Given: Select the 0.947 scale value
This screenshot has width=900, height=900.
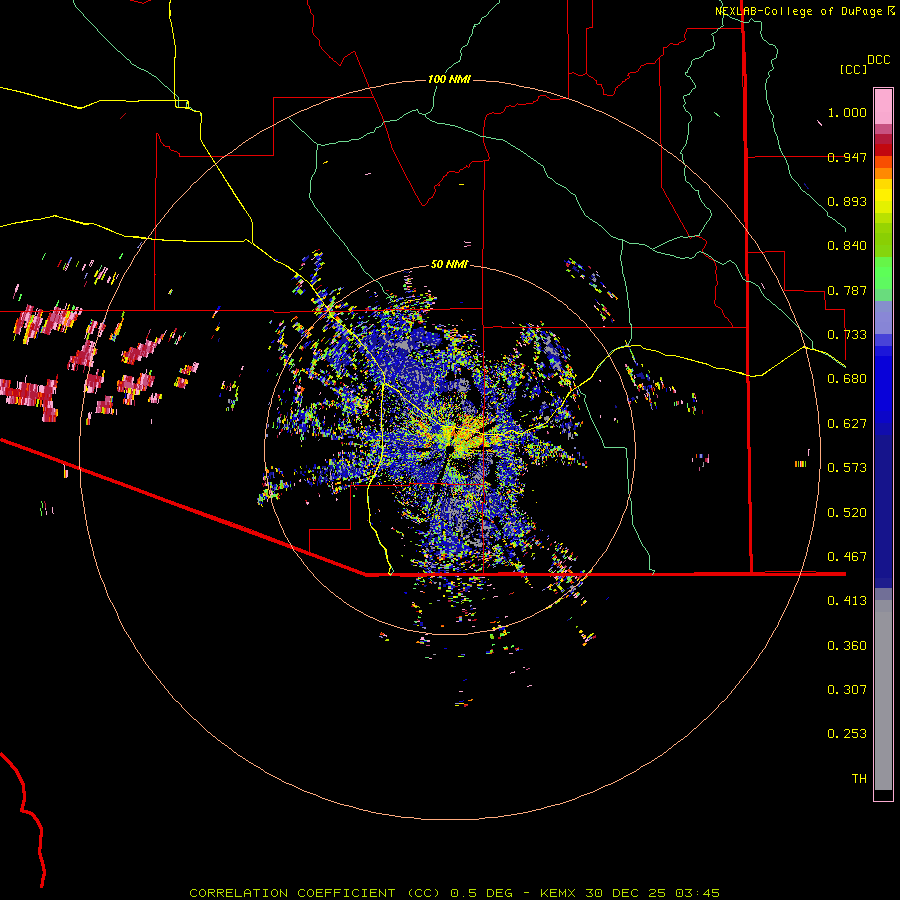Looking at the screenshot, I should pyautogui.click(x=847, y=157).
